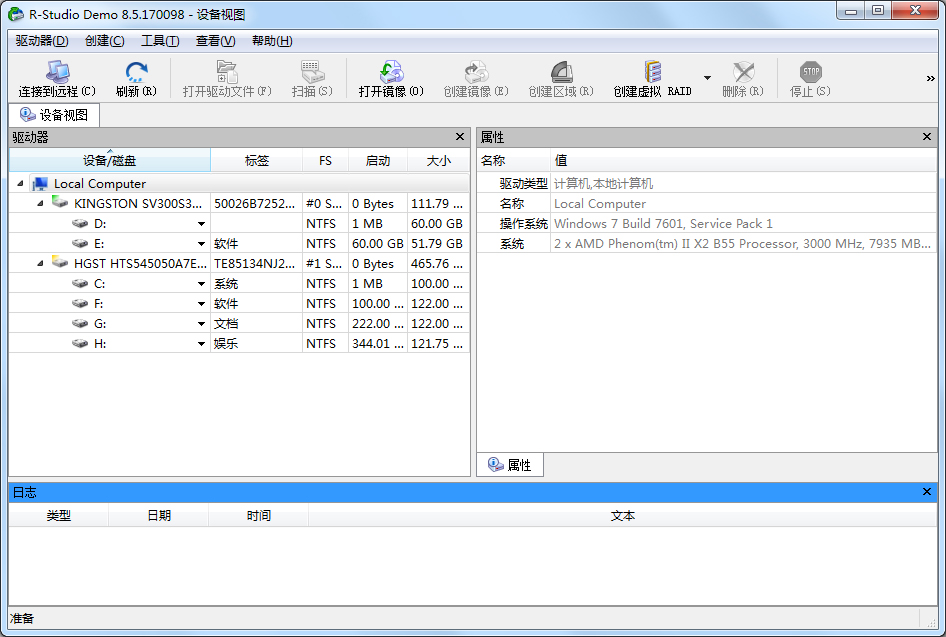The width and height of the screenshot is (946, 637).
Task: Sort by the Label (标签) column header
Action: coord(256,160)
